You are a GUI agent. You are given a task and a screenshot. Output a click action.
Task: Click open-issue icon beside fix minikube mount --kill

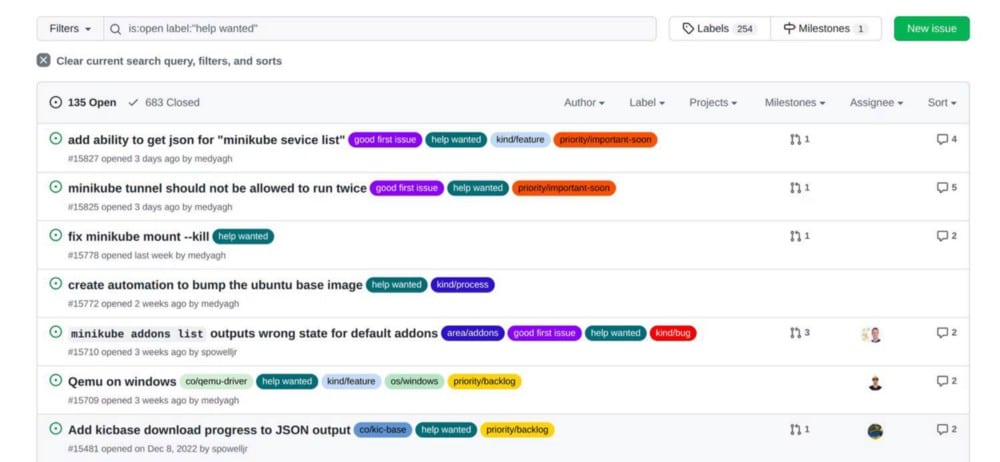pos(56,235)
